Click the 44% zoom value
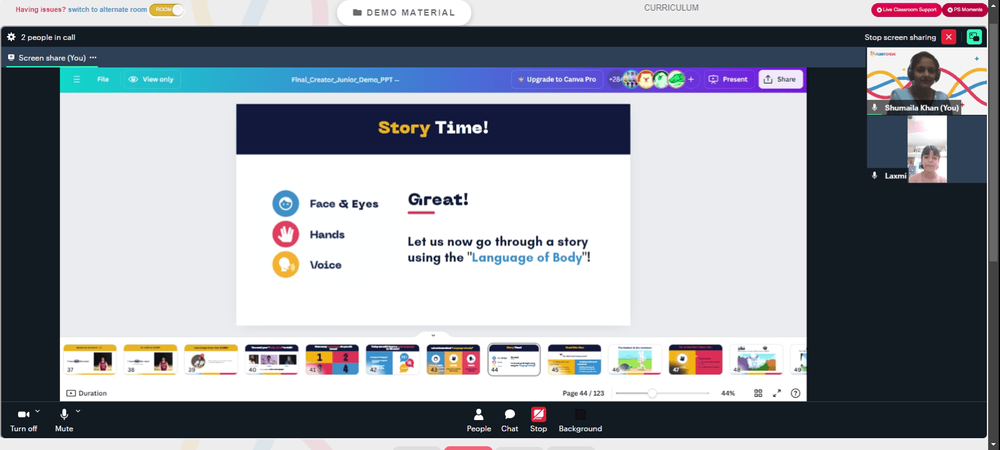1000x450 pixels. pos(728,393)
